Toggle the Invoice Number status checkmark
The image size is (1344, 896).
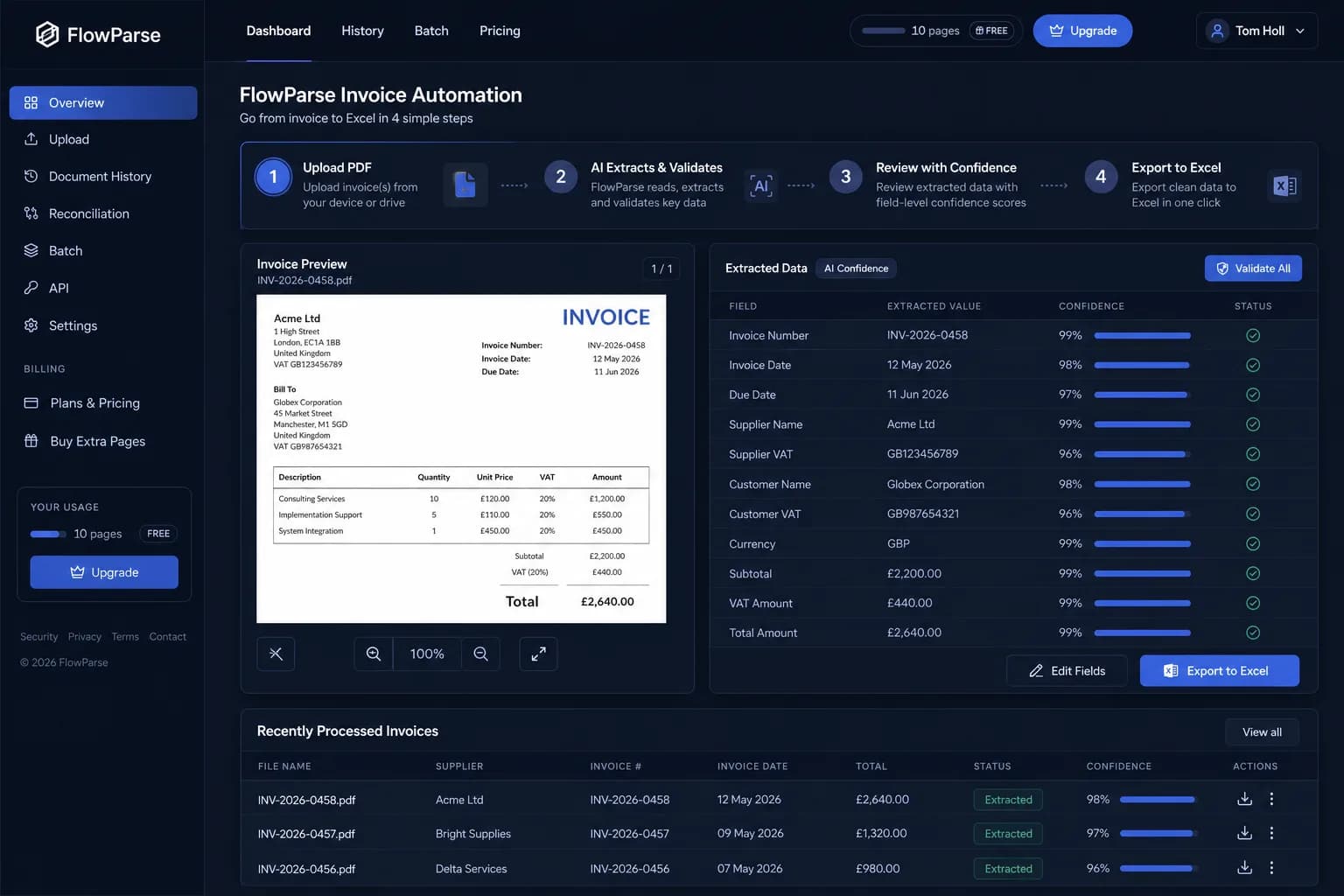pyautogui.click(x=1253, y=335)
